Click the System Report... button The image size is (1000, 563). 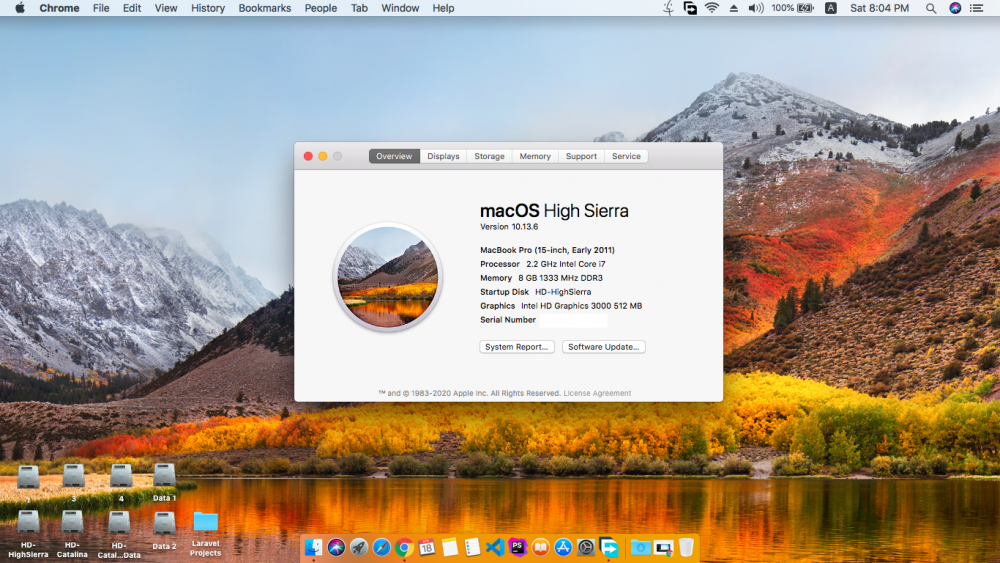(517, 347)
